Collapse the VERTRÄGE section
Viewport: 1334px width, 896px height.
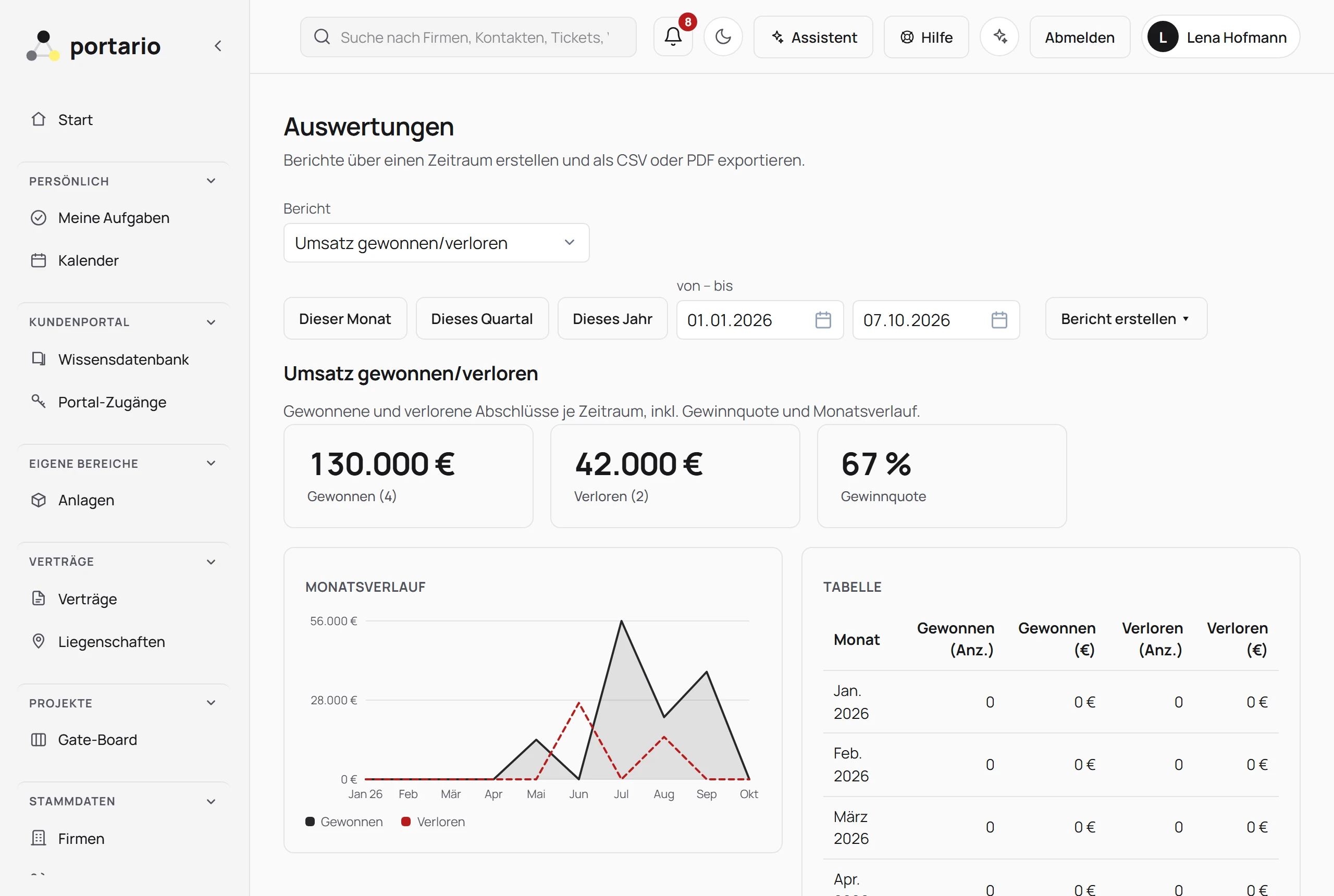(211, 562)
